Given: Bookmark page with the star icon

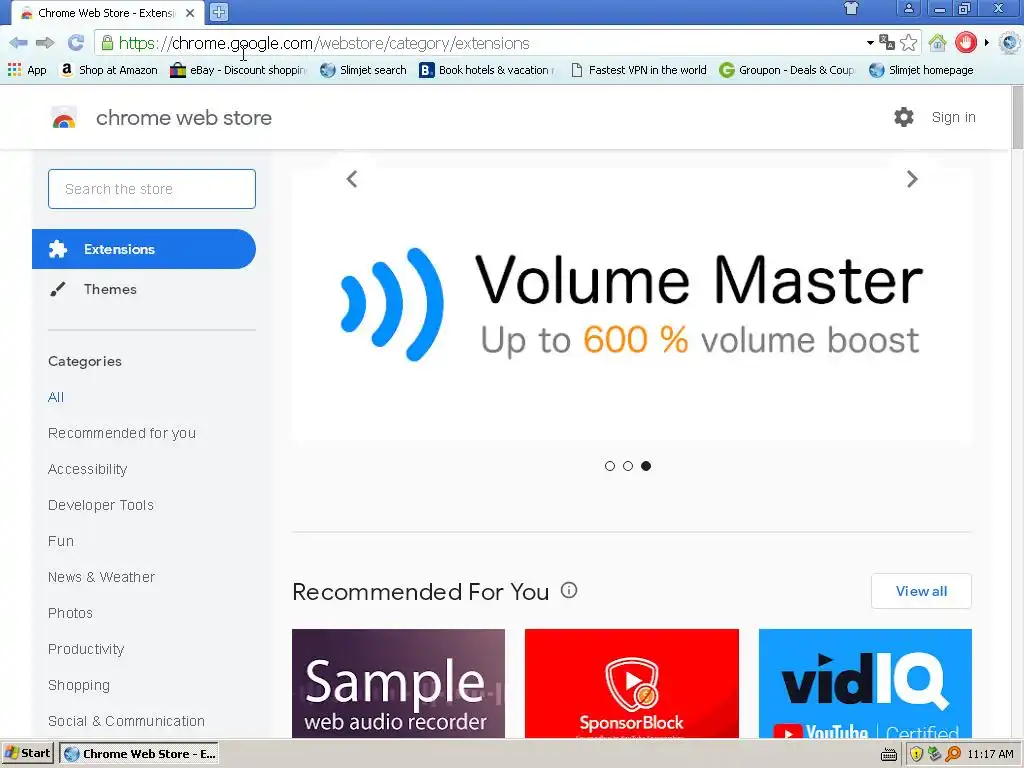Looking at the screenshot, I should click(908, 43).
